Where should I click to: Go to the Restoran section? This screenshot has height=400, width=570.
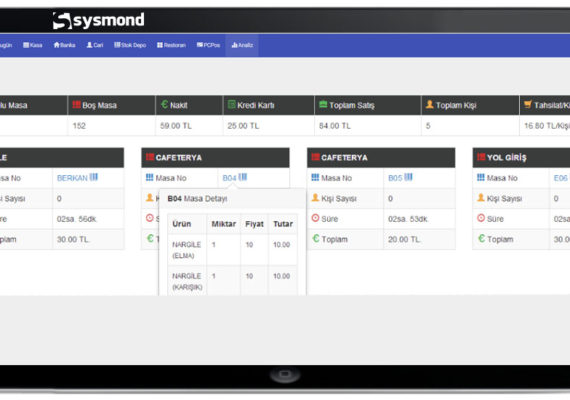click(171, 45)
